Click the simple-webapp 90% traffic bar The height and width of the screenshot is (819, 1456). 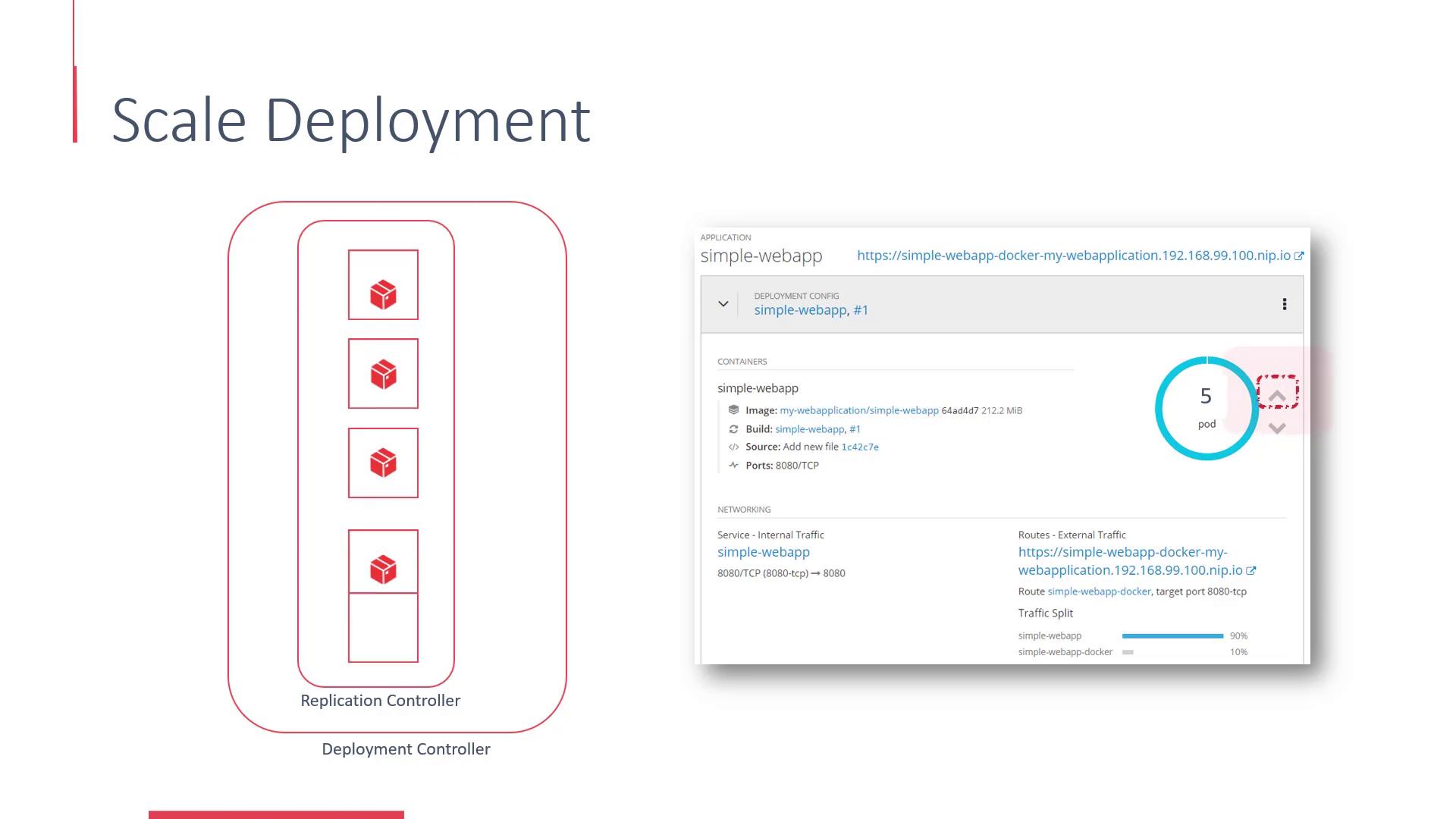(1172, 636)
